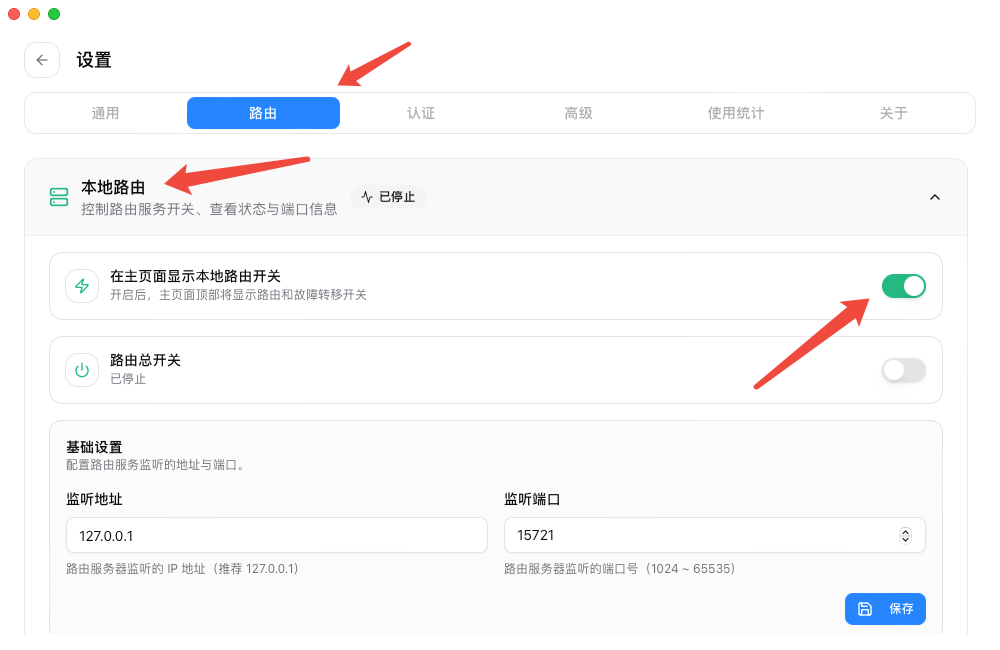Viewport: 1000px width, 650px height.
Task: Open the 通用 tab
Action: click(x=105, y=114)
